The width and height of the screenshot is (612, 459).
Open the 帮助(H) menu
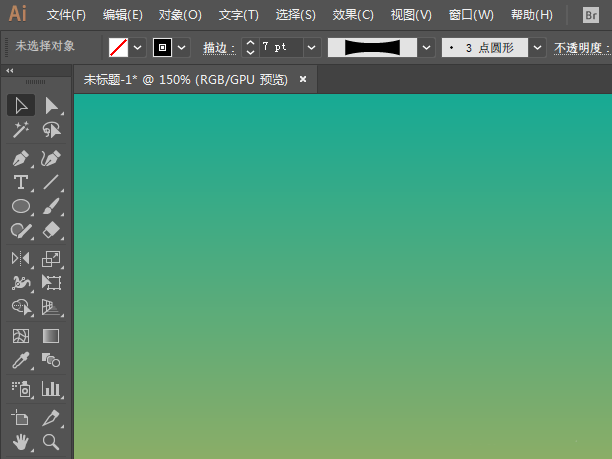click(532, 15)
